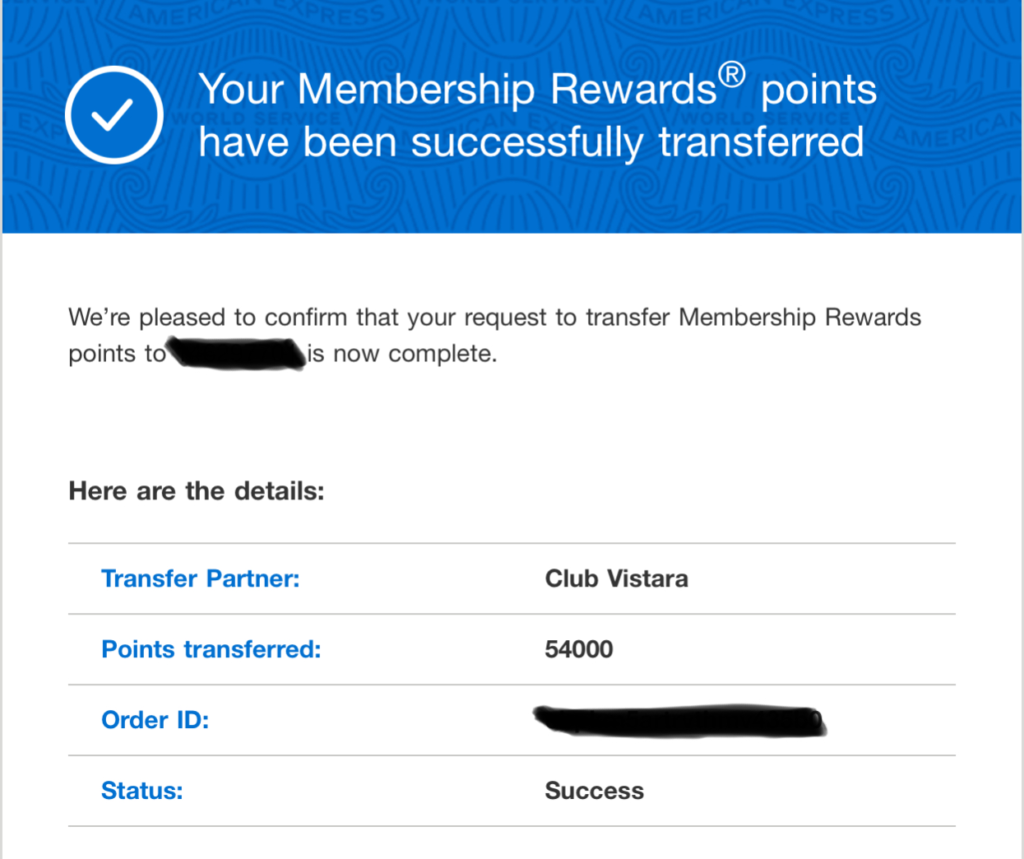Click the white checkmark circle icon

point(114,115)
